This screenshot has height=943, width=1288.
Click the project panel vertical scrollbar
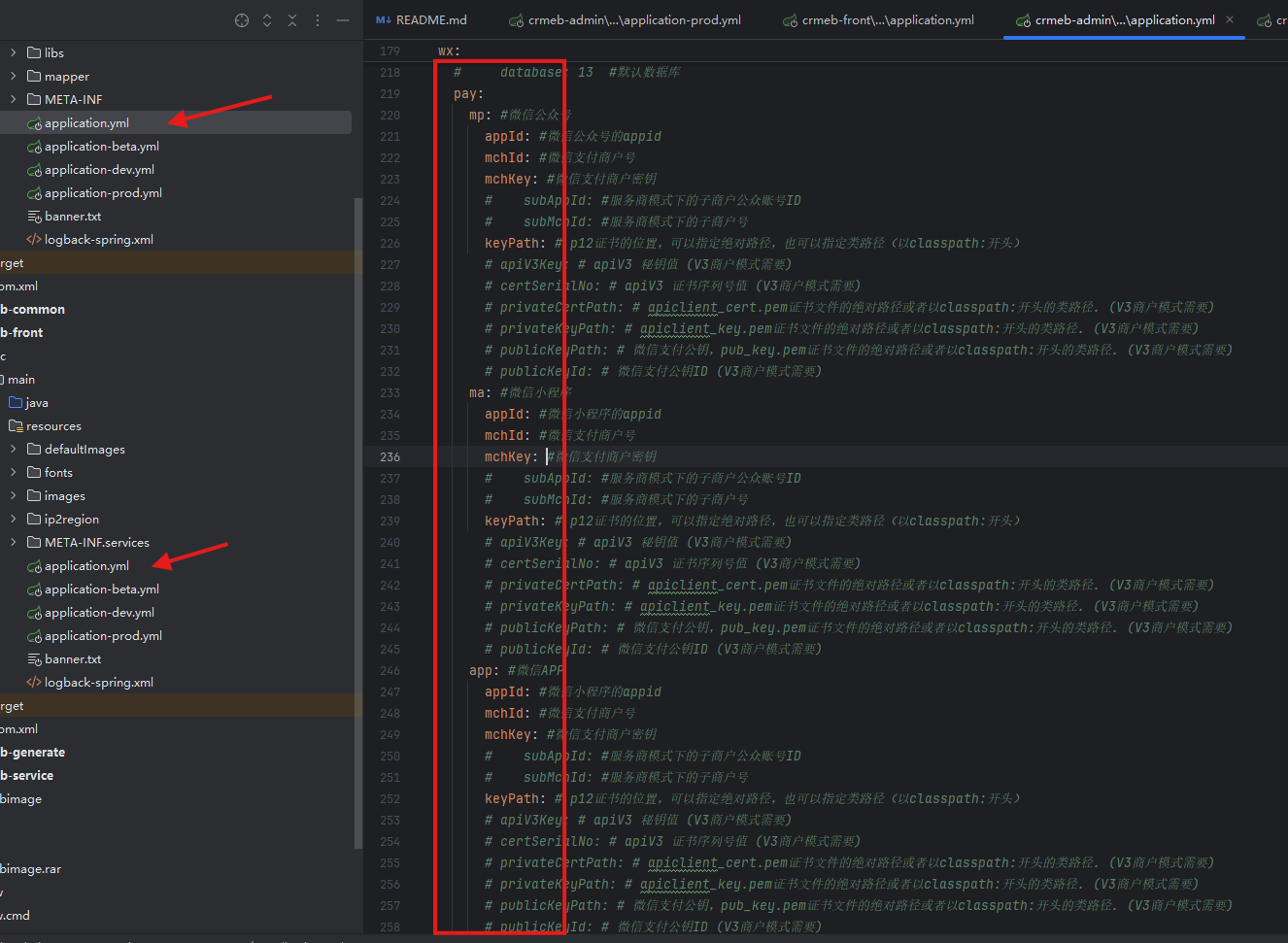357,486
